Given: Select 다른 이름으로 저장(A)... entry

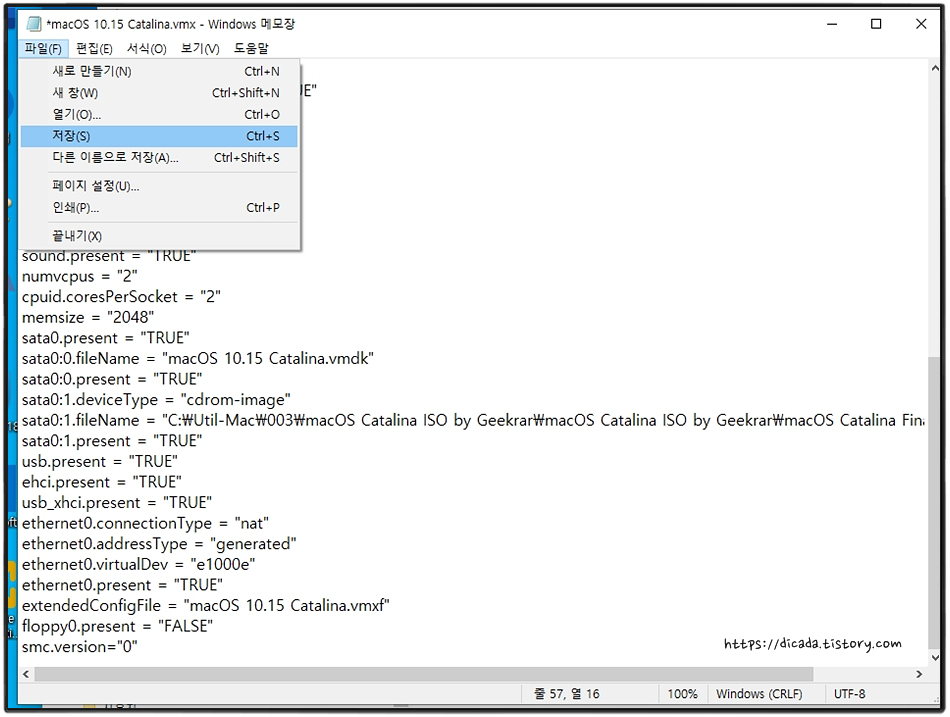Looking at the screenshot, I should [x=159, y=158].
